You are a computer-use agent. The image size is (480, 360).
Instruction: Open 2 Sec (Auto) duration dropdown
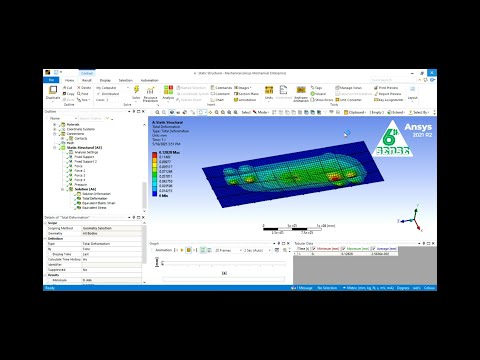click(257, 250)
